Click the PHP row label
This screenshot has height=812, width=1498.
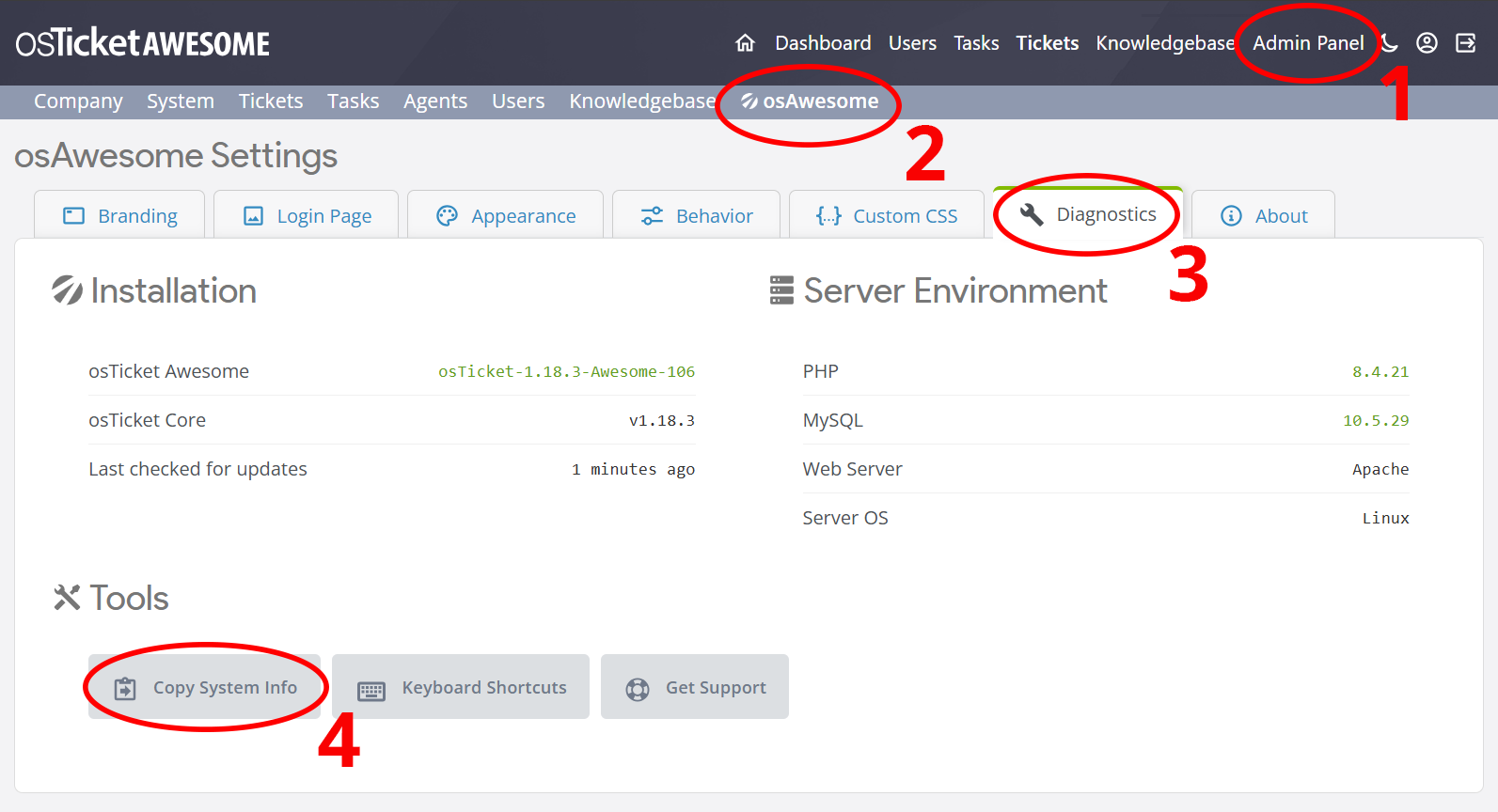point(820,371)
